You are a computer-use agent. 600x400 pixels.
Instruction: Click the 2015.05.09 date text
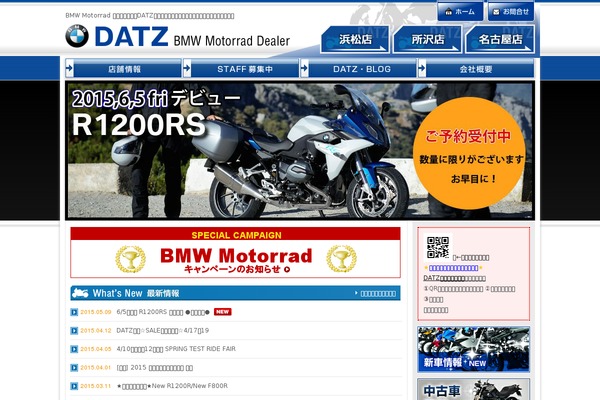click(96, 312)
